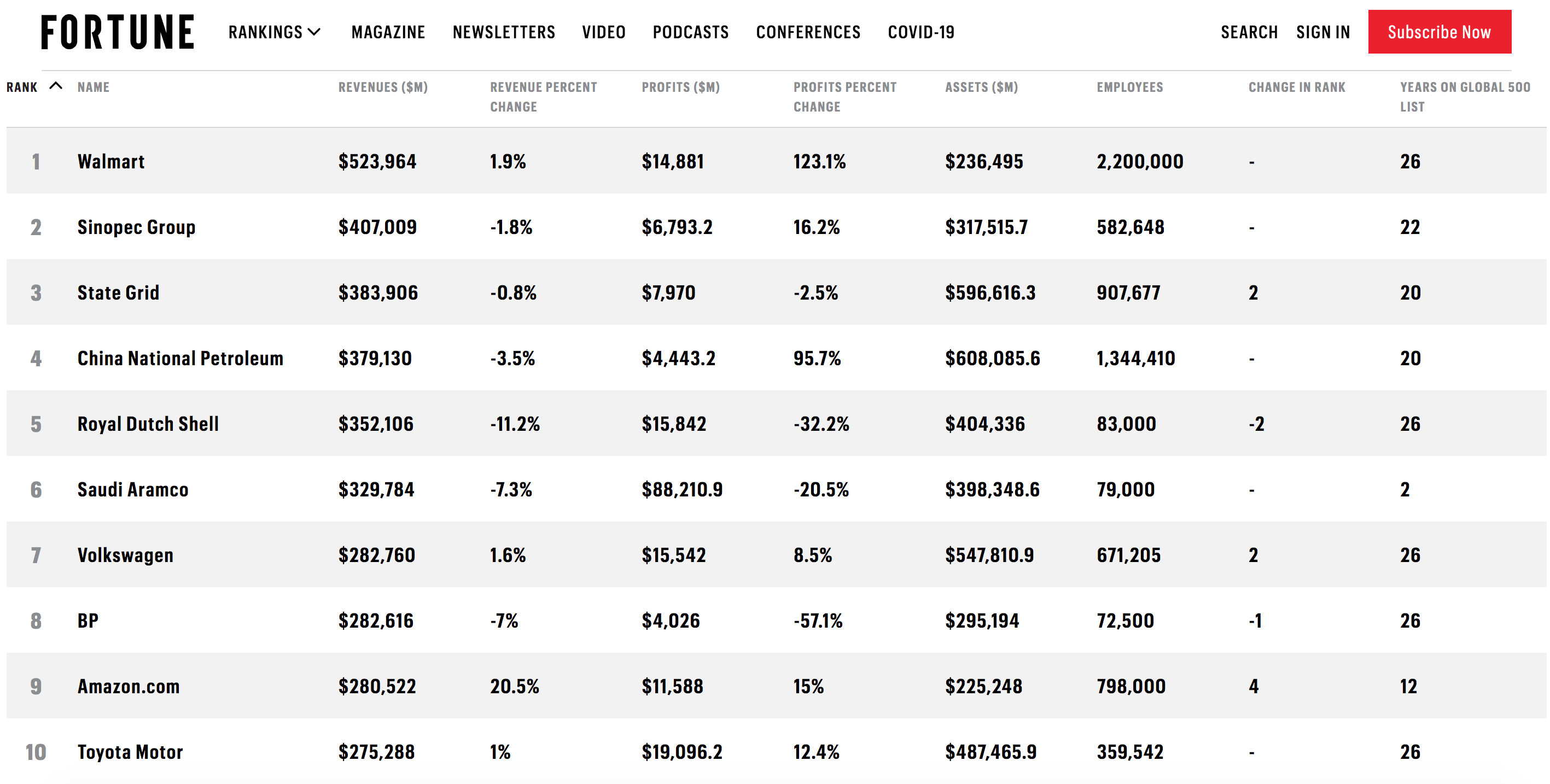Open the COVID-19 section
This screenshot has width=1550, height=784.
tap(920, 32)
